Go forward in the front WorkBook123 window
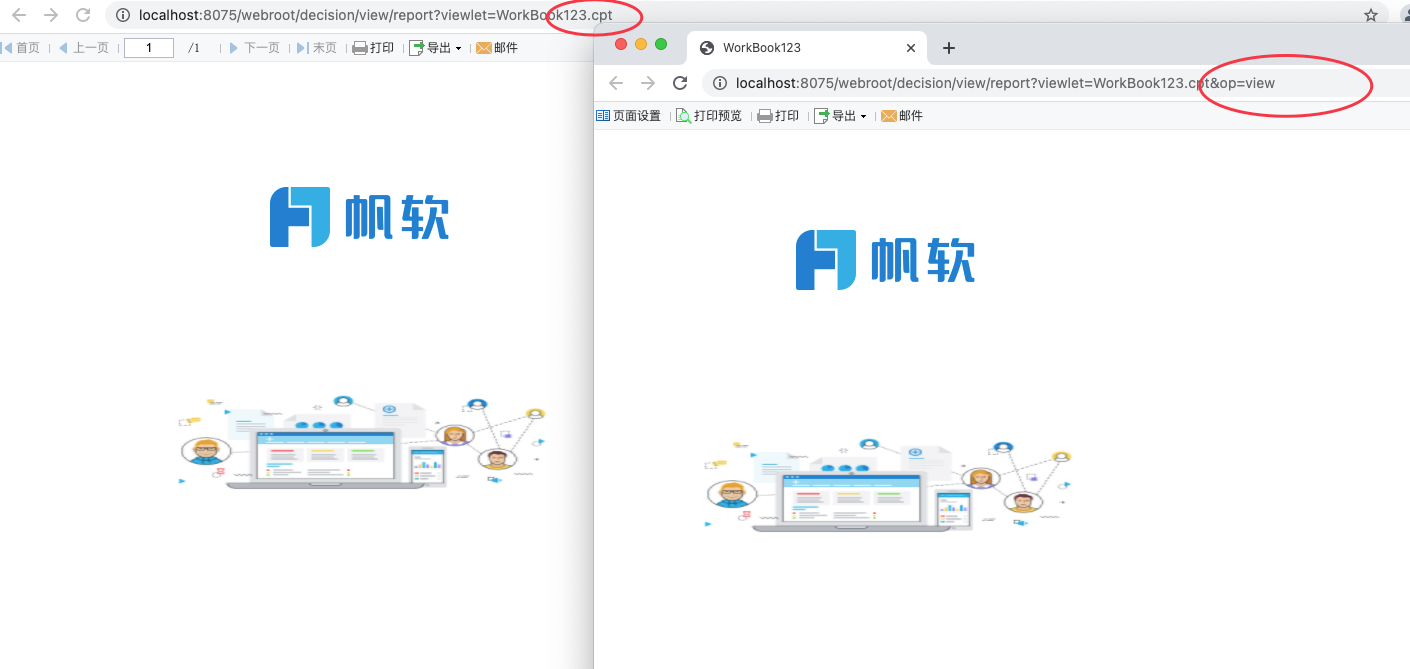 [648, 83]
